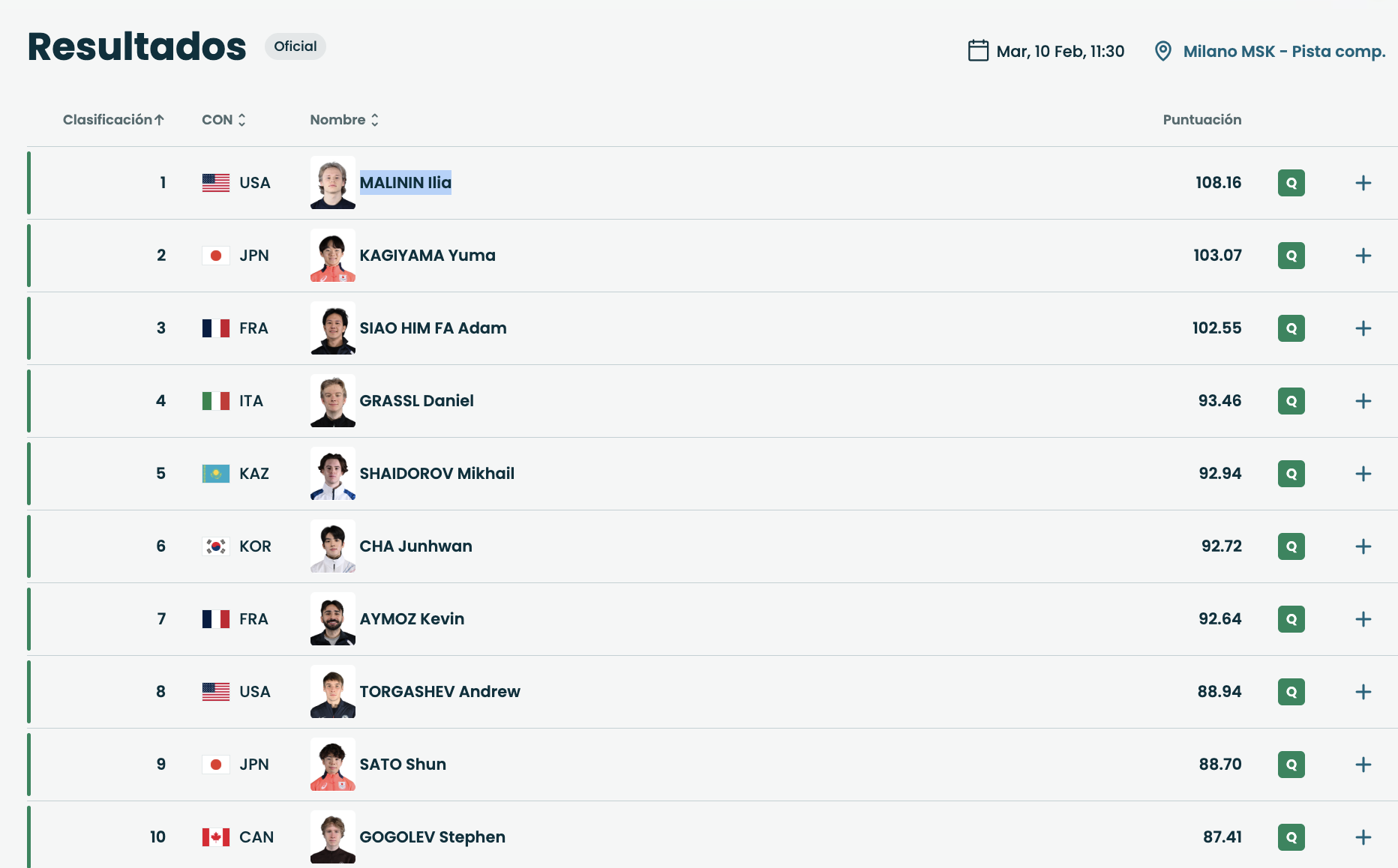Click the Oficial status badge
Screen dimensions: 1398x868
(295, 46)
